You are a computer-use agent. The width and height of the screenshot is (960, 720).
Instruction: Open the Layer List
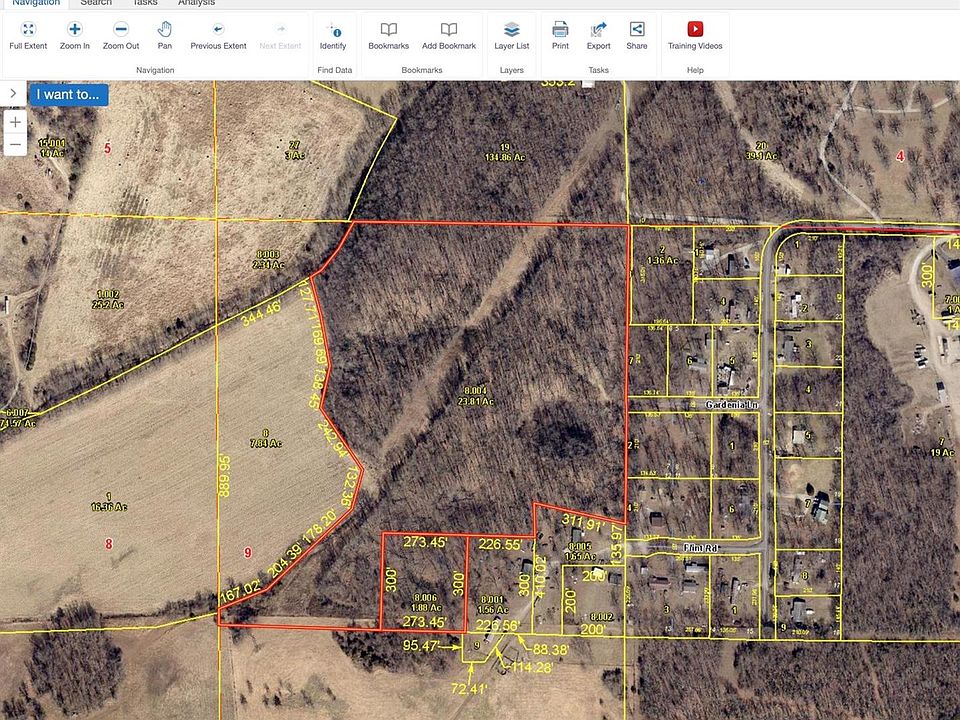click(x=512, y=36)
